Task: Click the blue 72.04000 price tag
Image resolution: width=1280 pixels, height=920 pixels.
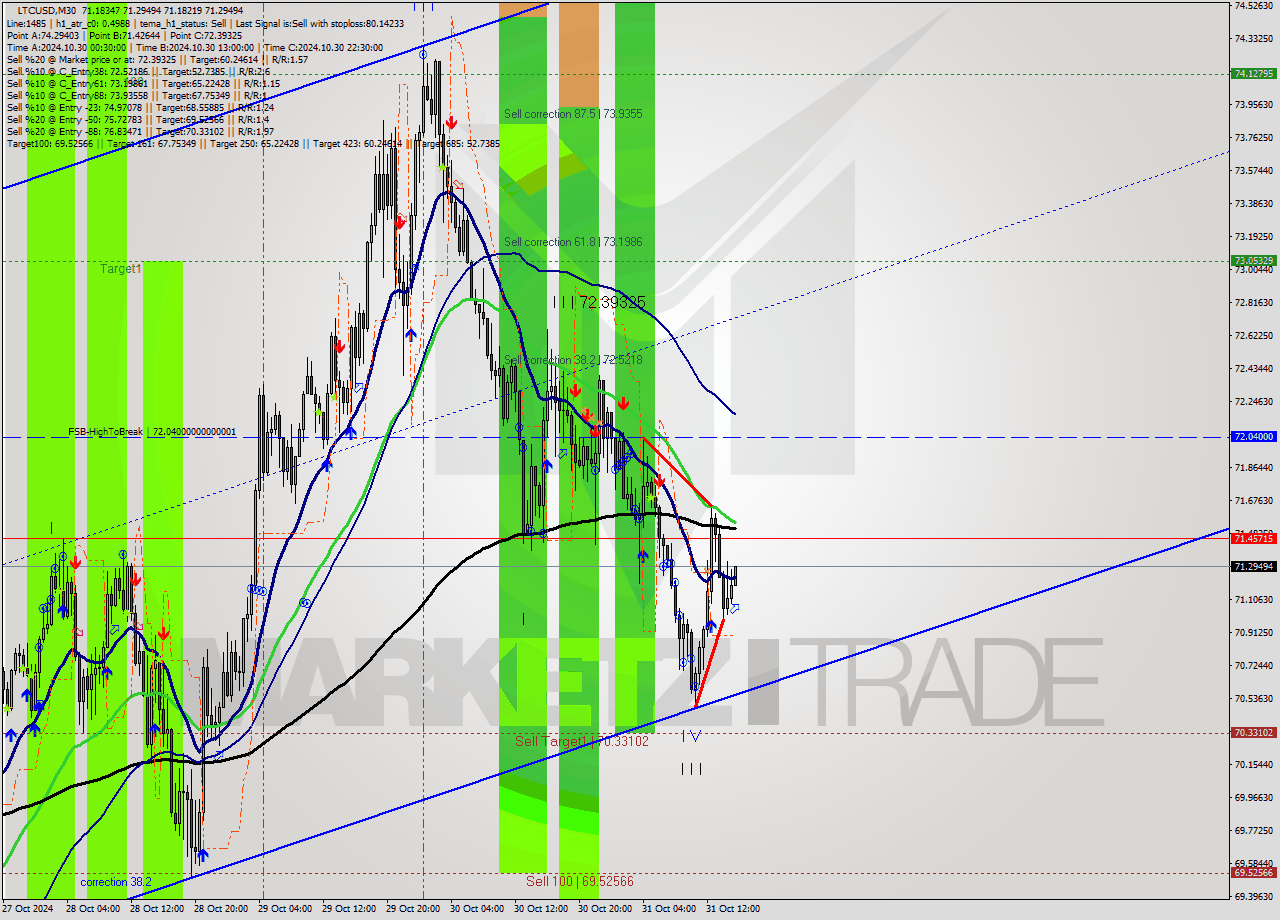Action: (x=1254, y=437)
